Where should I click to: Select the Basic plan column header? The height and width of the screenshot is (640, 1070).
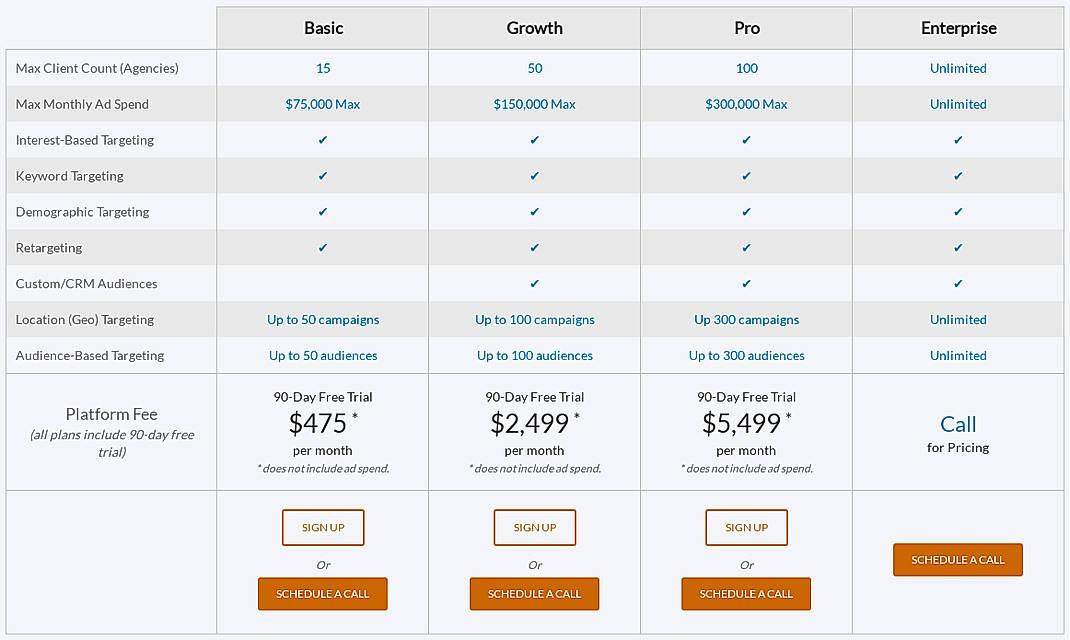[x=322, y=28]
